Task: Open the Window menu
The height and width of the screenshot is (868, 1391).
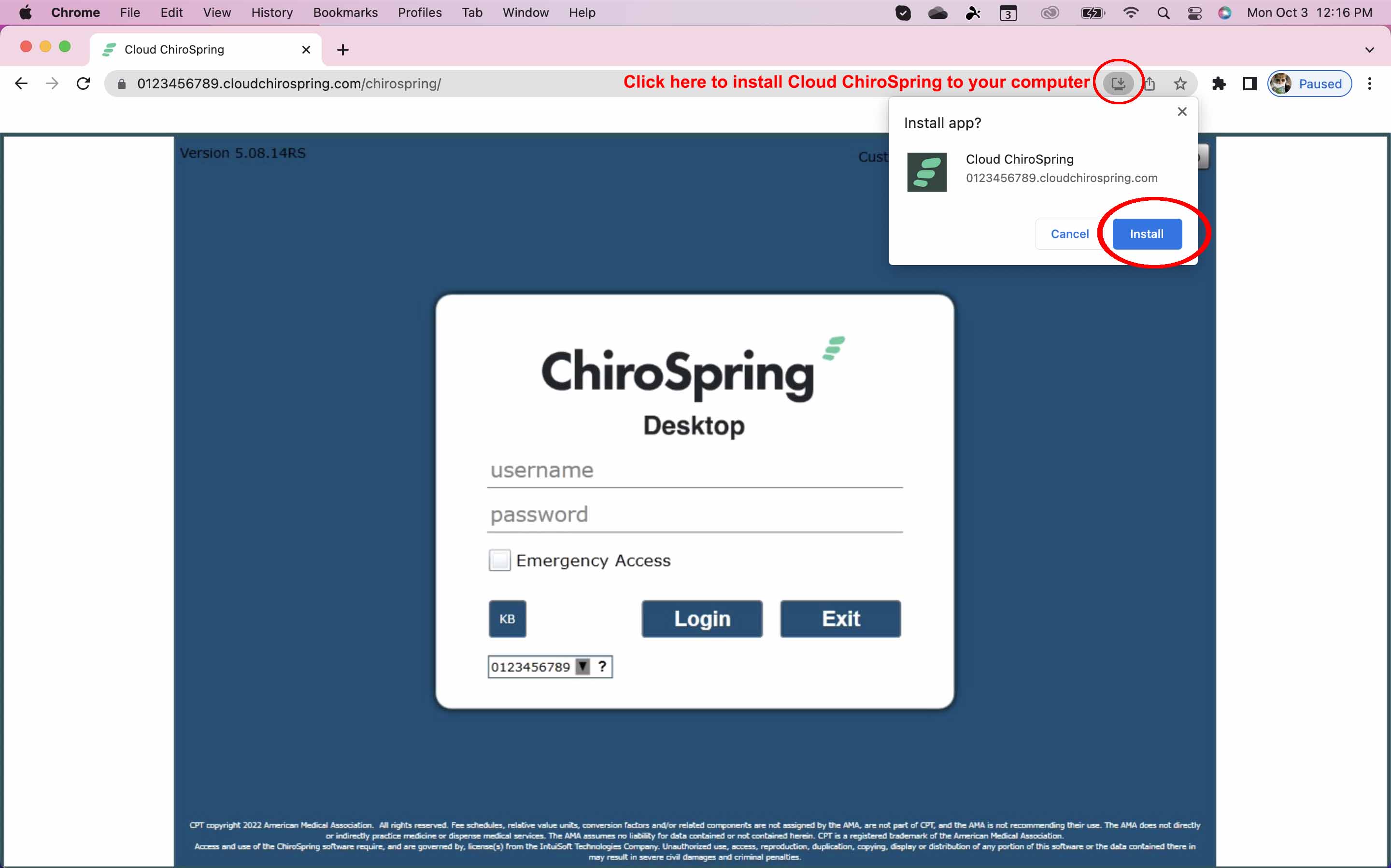Action: point(525,13)
